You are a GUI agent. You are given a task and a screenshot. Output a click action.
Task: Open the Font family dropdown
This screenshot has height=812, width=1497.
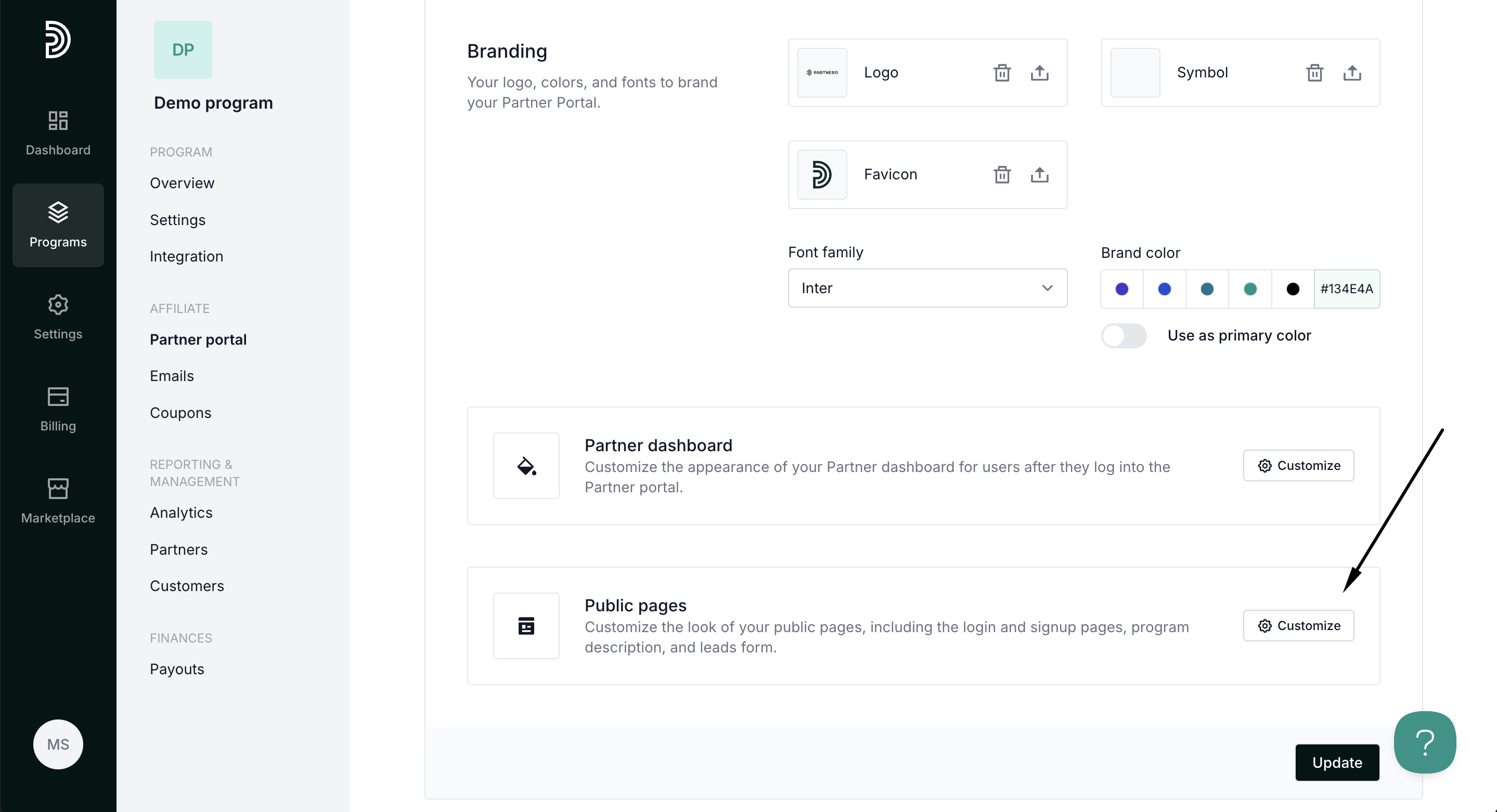point(927,288)
